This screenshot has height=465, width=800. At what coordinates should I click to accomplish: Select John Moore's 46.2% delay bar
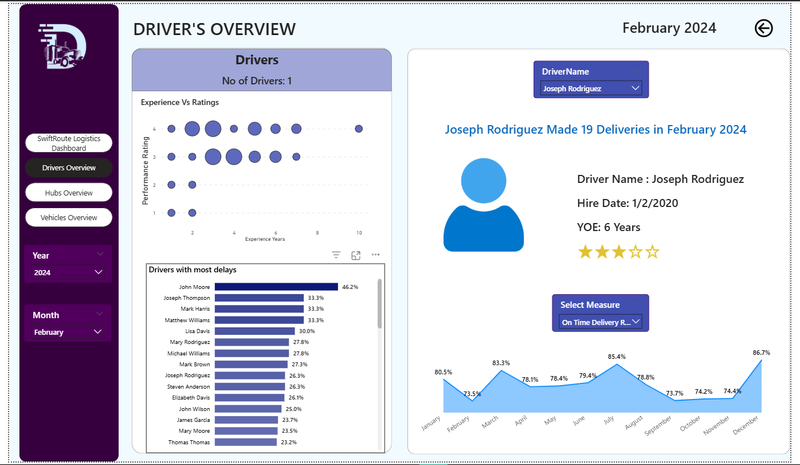click(x=276, y=287)
